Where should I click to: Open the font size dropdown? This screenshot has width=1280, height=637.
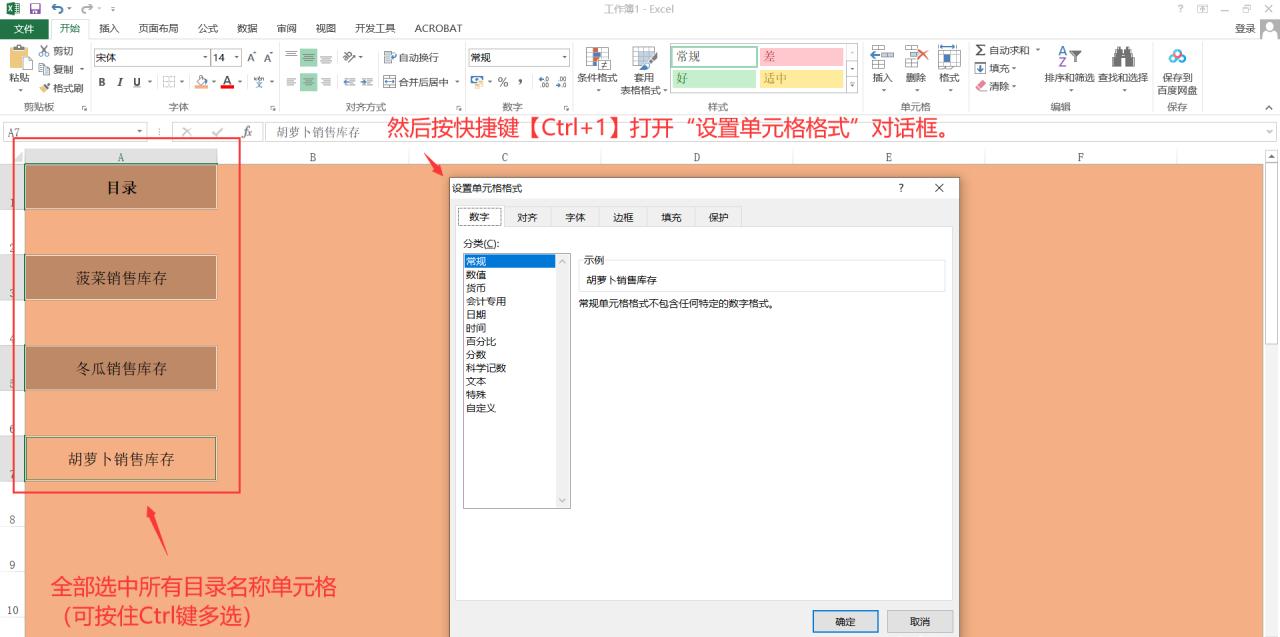pyautogui.click(x=237, y=57)
